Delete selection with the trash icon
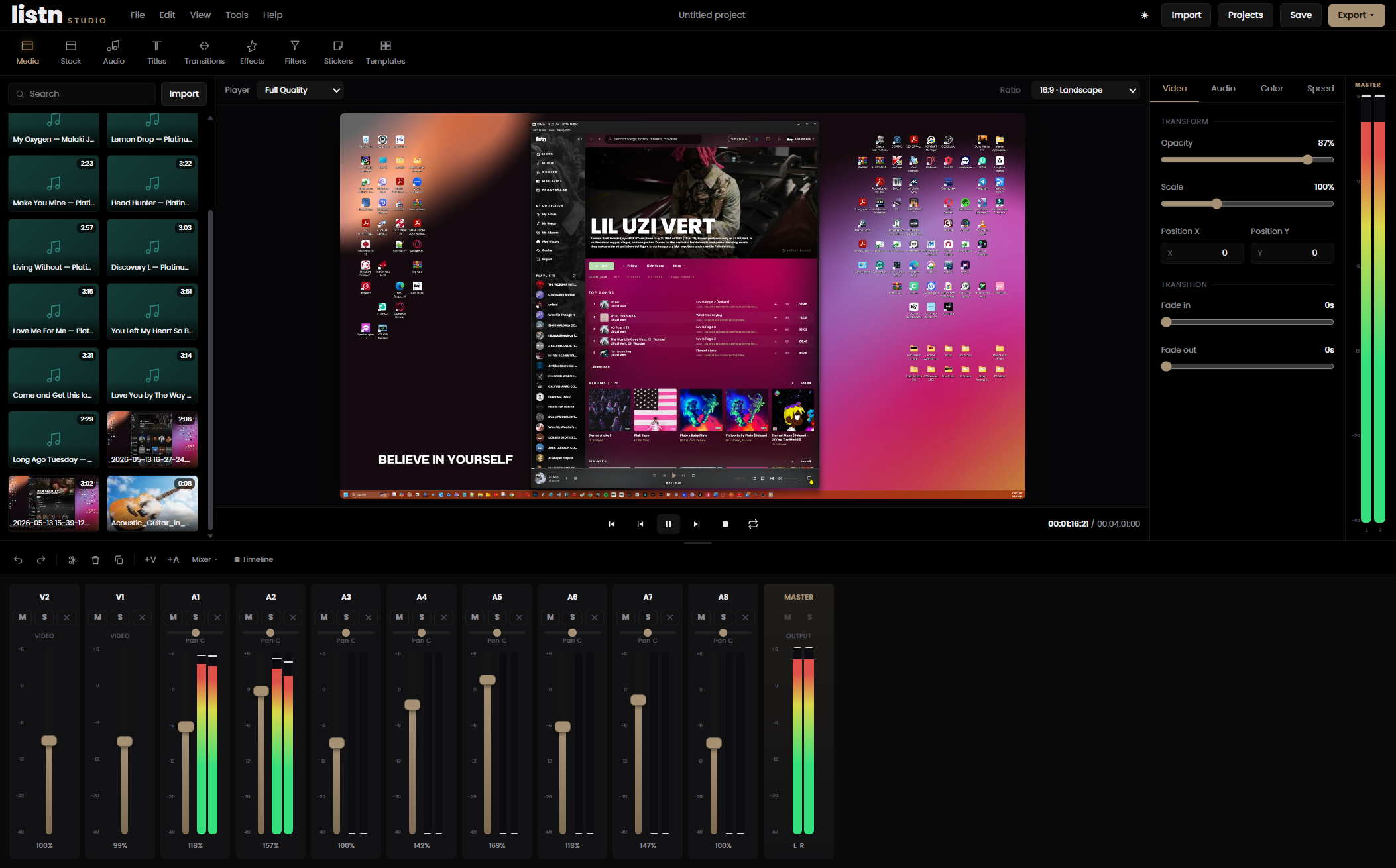The height and width of the screenshot is (868, 1396). point(95,560)
